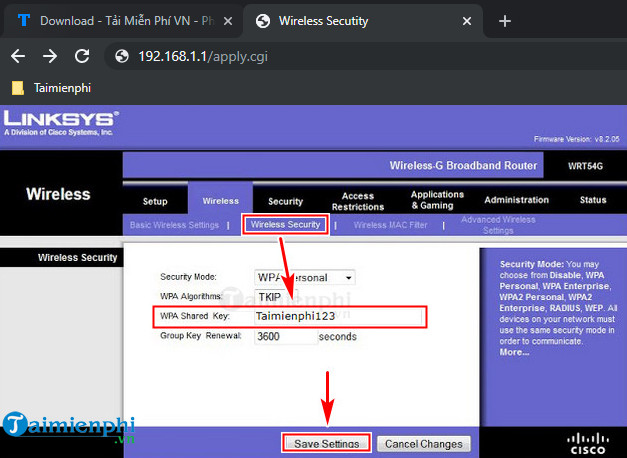Switch to the Download - Tải Miễn Phí VN tab
The width and height of the screenshot is (627, 458).
pyautogui.click(x=122, y=21)
